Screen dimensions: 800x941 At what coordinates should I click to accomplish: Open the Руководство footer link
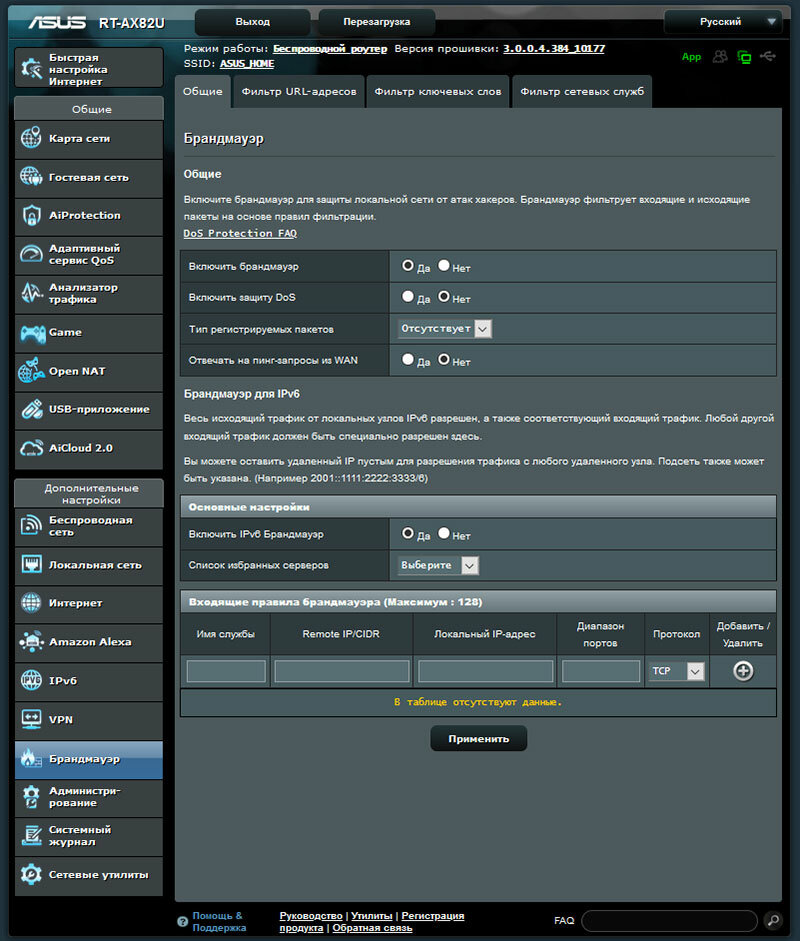311,916
